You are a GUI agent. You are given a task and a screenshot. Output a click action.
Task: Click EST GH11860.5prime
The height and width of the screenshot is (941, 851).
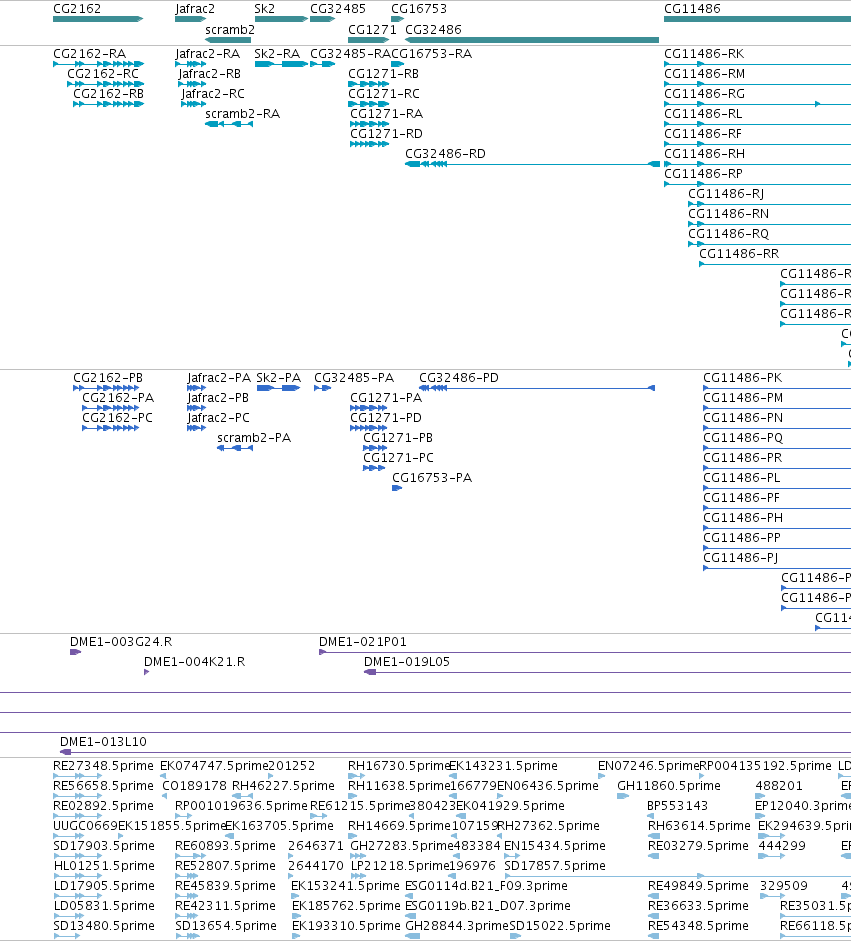coord(669,786)
